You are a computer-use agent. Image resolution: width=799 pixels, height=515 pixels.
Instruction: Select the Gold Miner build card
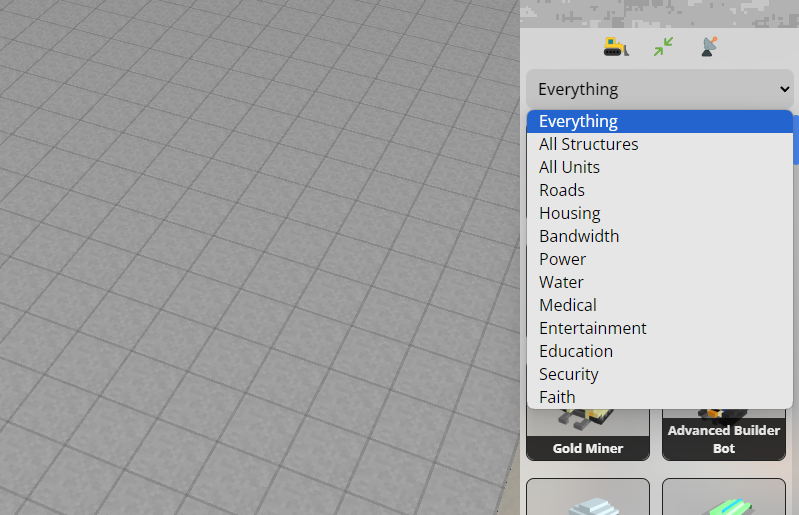click(x=588, y=435)
